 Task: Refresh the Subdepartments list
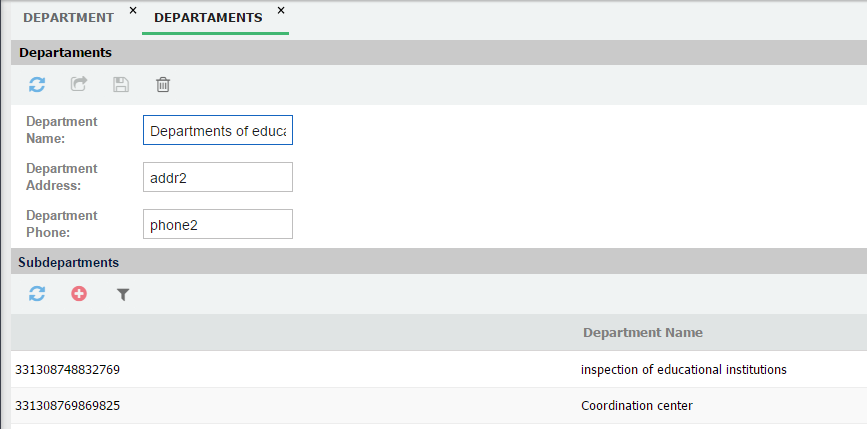click(x=37, y=294)
